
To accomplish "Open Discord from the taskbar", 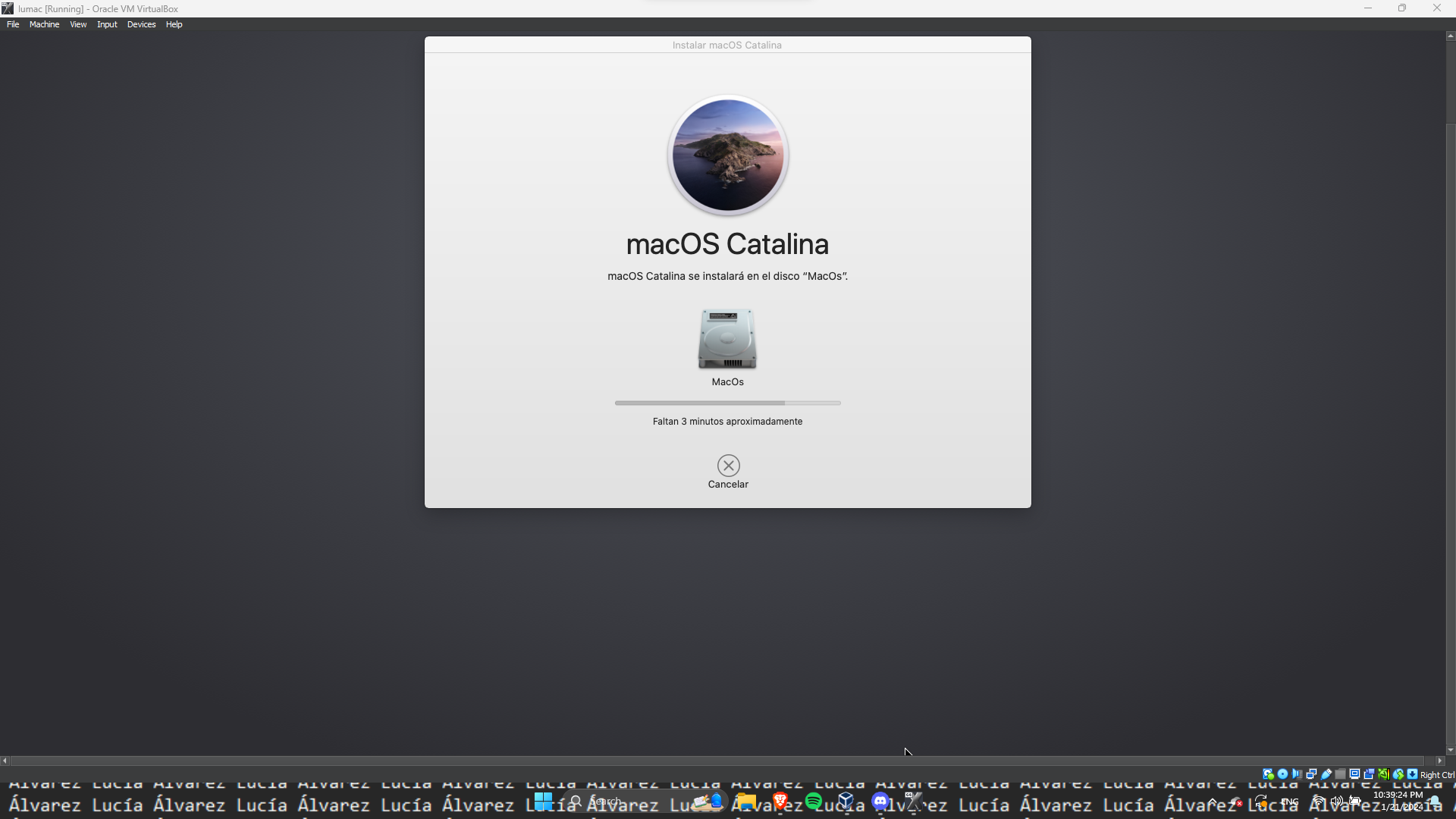I will [880, 801].
